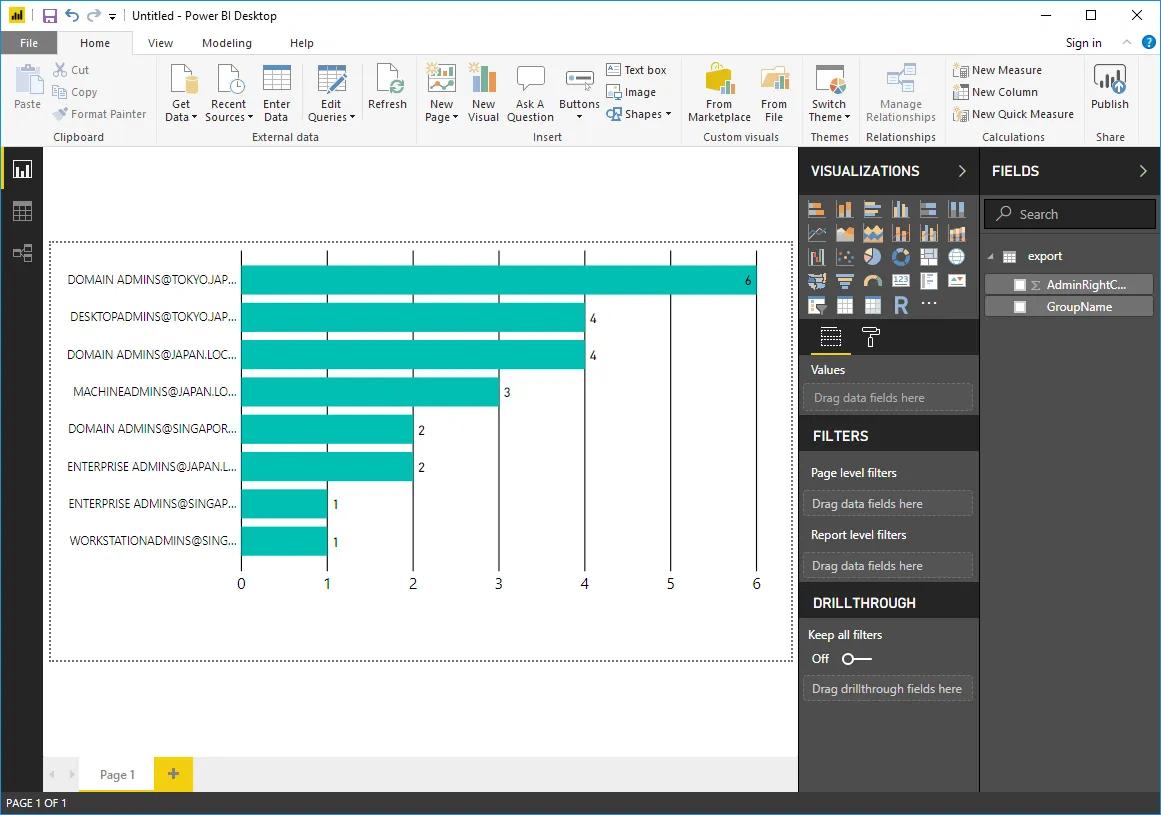Screen dimensions: 1161x815
Task: Select the Page 1 report tab
Action: (117, 774)
